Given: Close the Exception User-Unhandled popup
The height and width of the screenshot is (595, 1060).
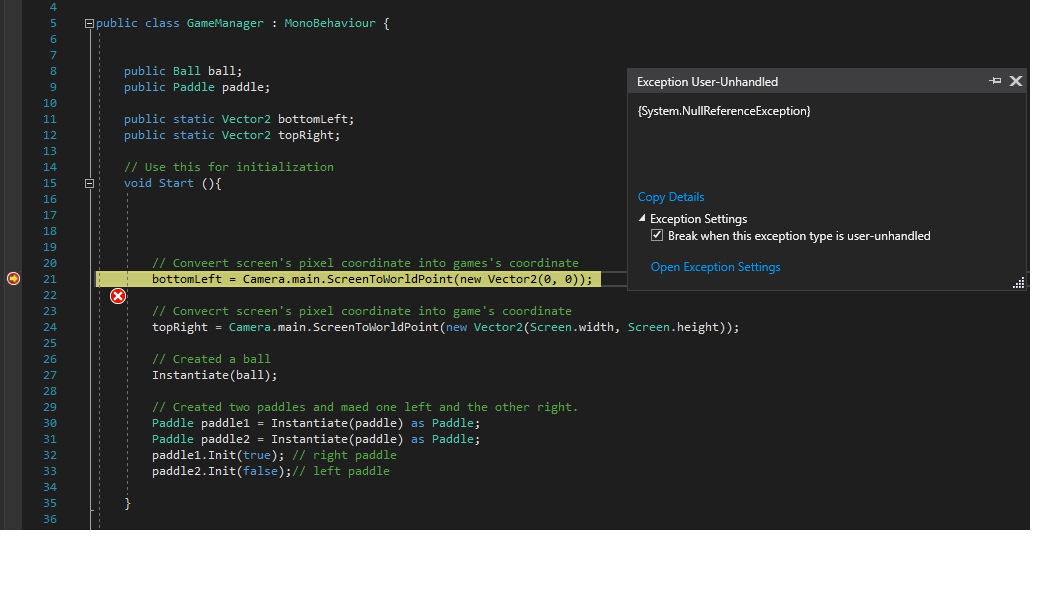Looking at the screenshot, I should (x=1016, y=81).
